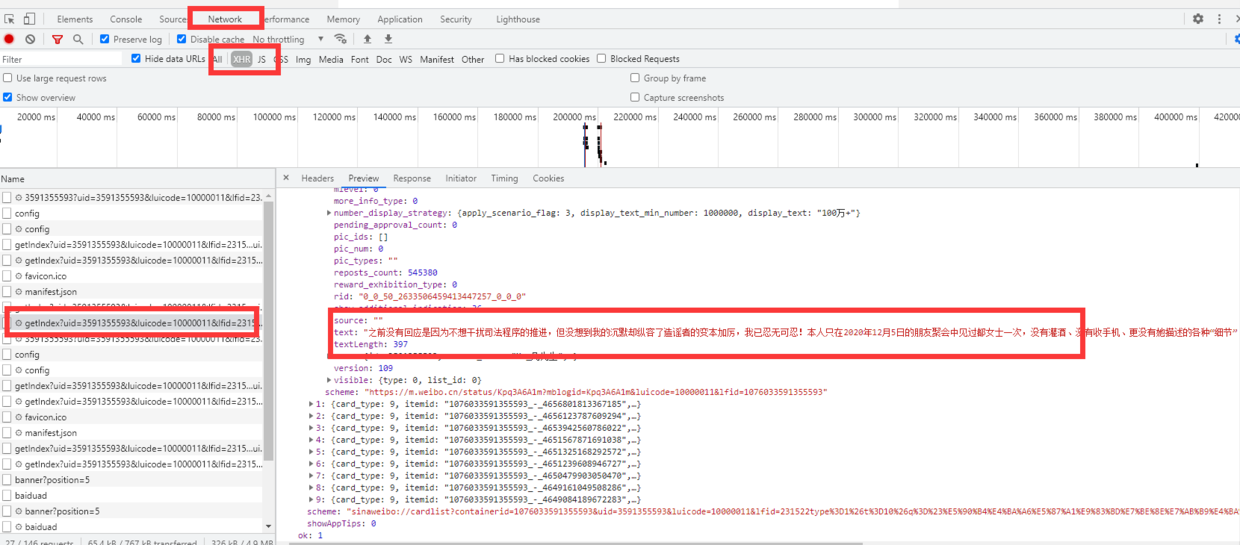Filter requests by WS type
Image resolution: width=1240 pixels, height=545 pixels.
[406, 60]
